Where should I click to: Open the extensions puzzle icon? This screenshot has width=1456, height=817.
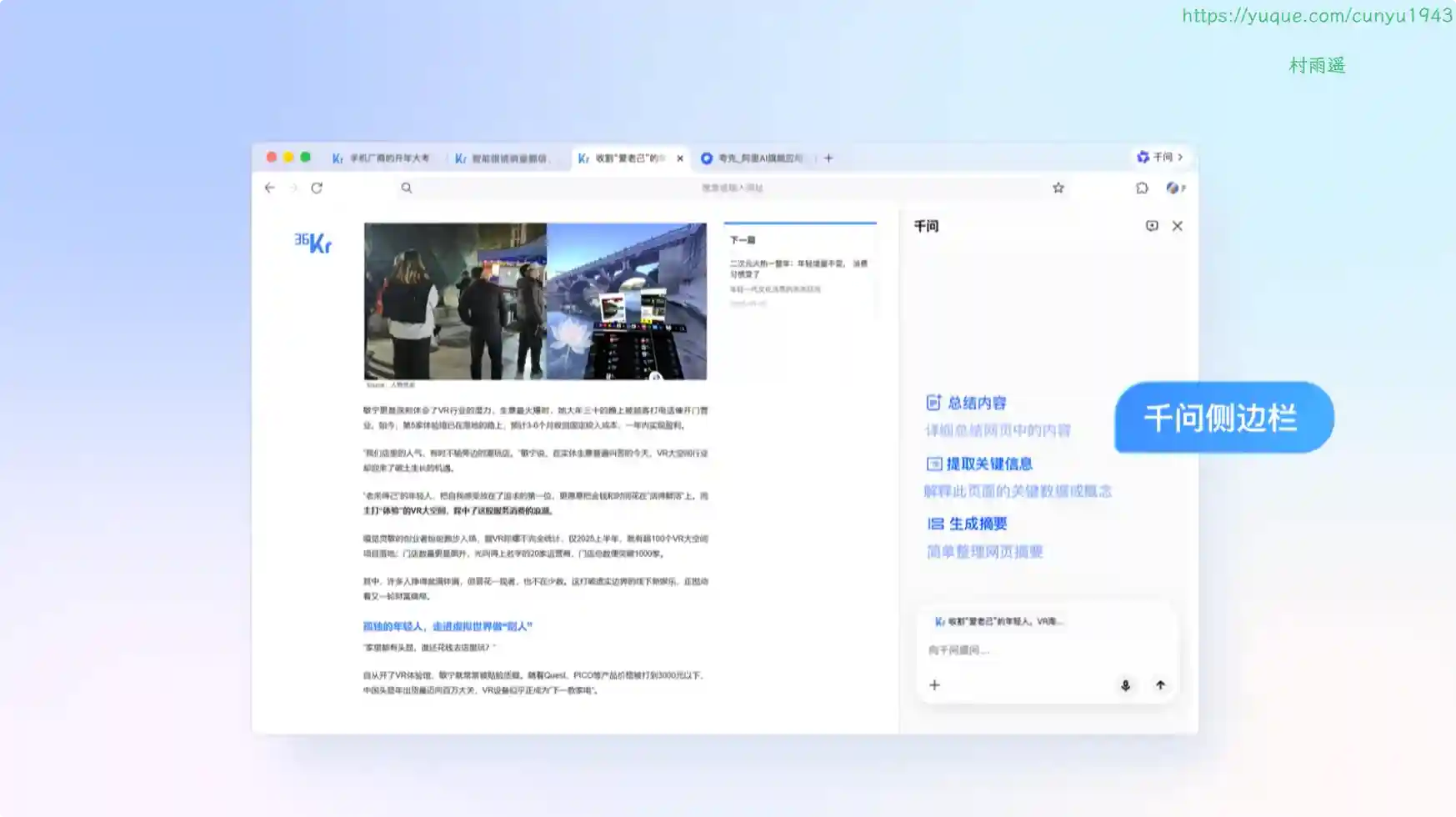1142,188
